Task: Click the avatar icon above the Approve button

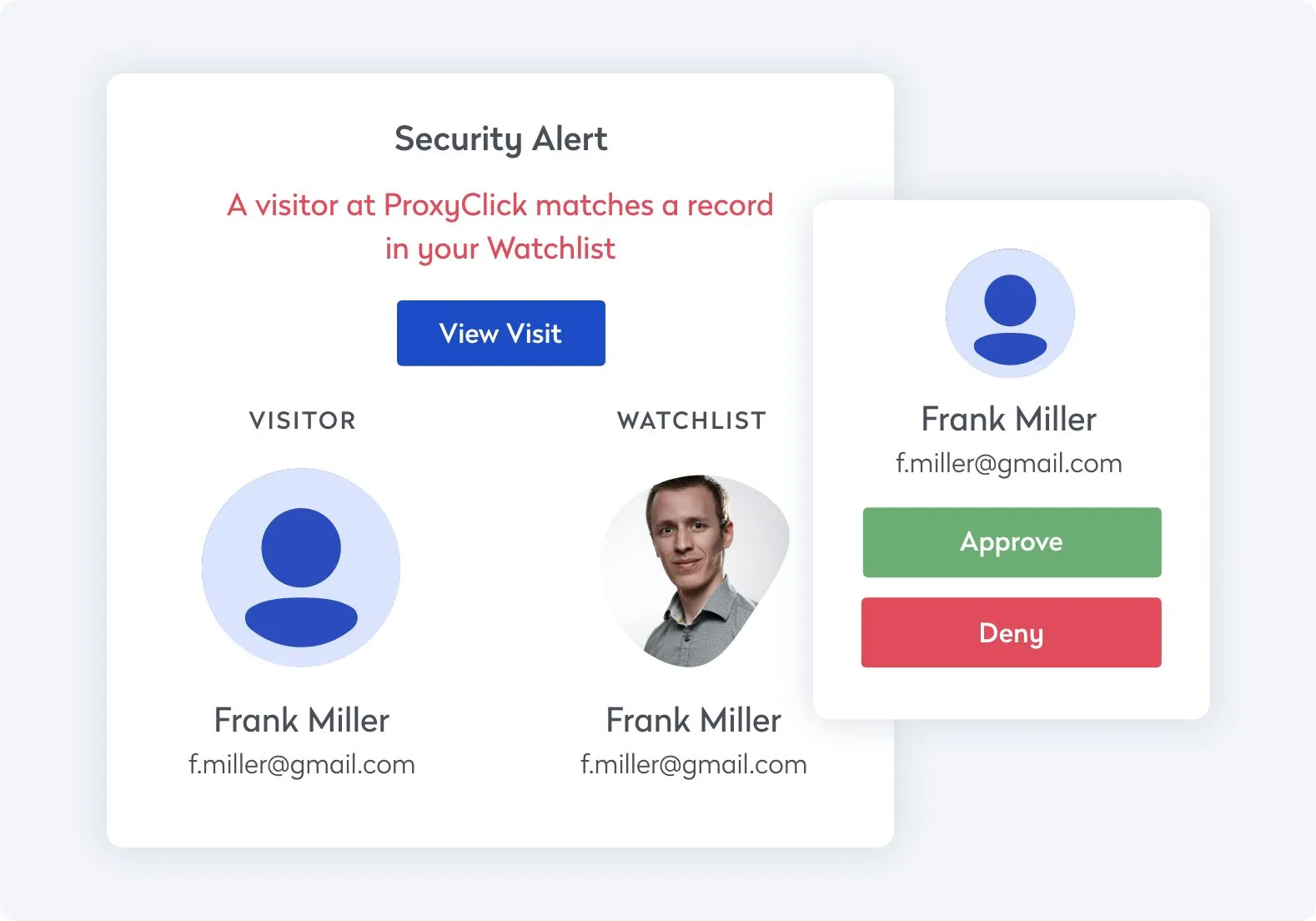Action: (x=1010, y=313)
